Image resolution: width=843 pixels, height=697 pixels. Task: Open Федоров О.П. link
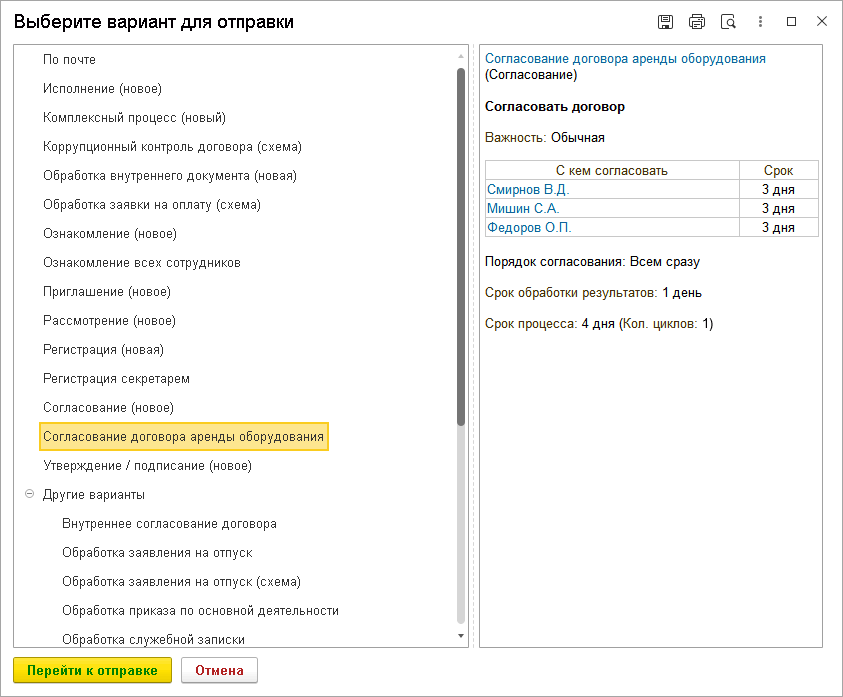point(529,227)
